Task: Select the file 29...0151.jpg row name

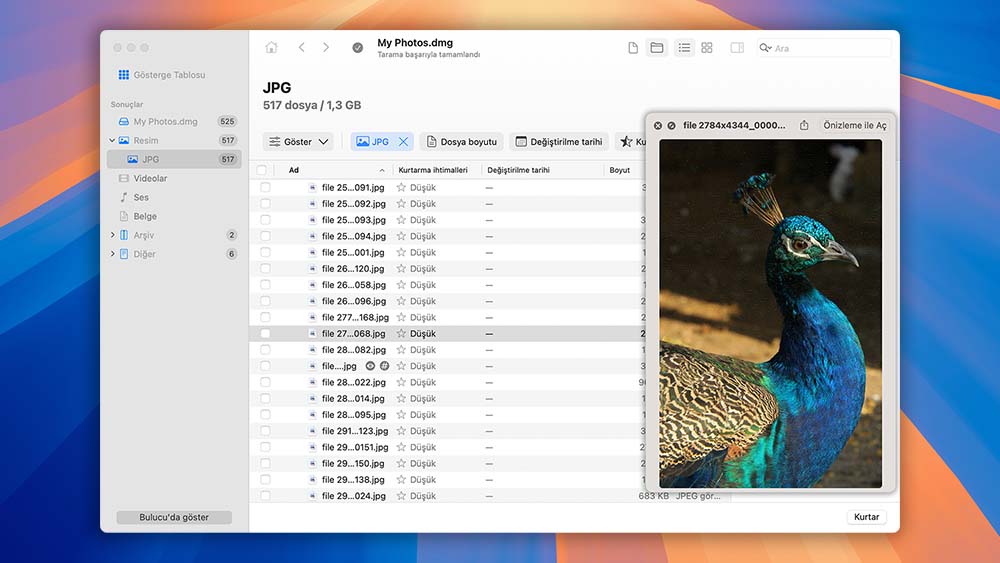Action: (355, 448)
